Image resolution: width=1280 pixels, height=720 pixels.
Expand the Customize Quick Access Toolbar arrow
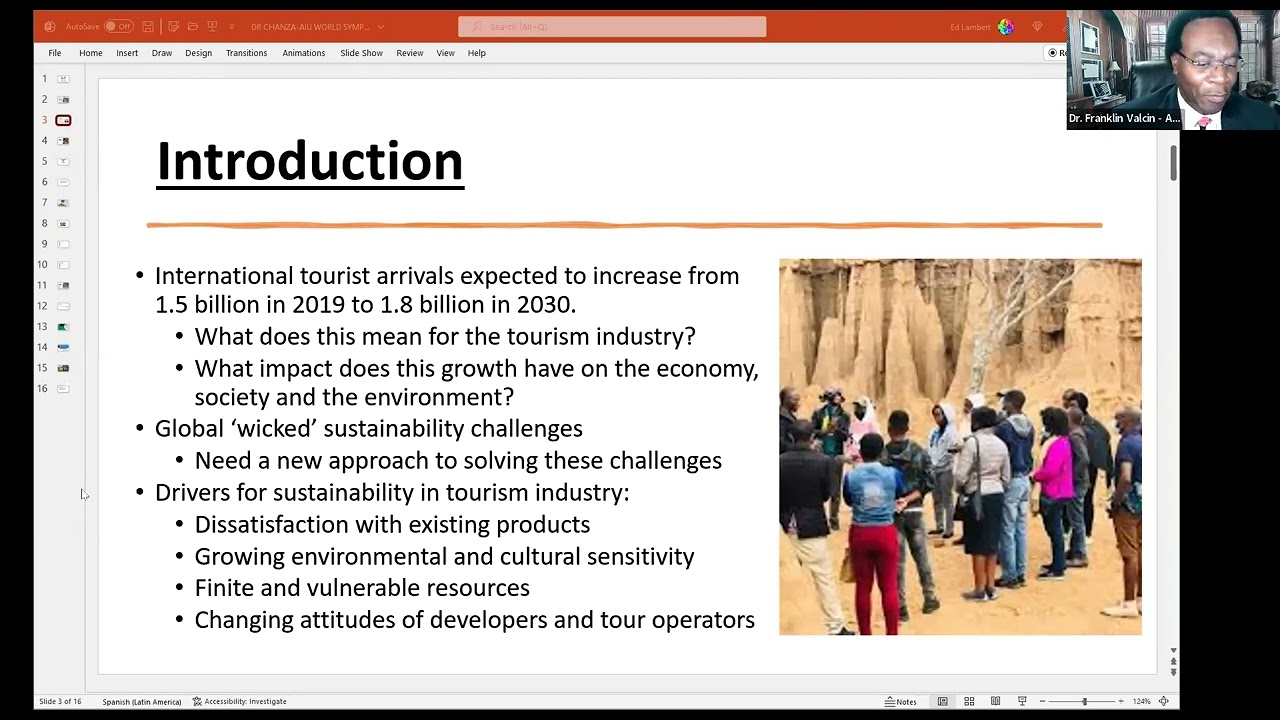click(x=232, y=27)
